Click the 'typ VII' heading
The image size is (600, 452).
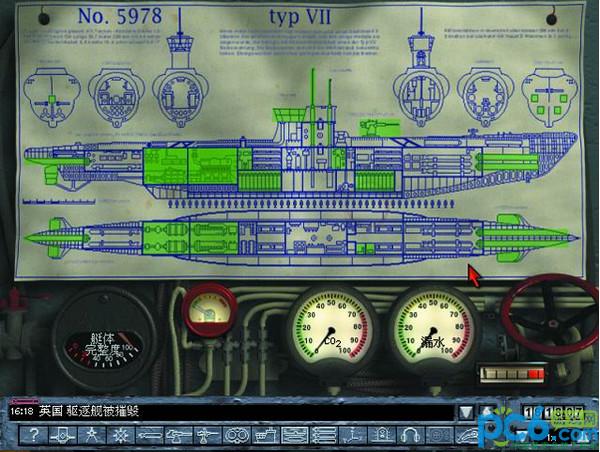pyautogui.click(x=300, y=17)
